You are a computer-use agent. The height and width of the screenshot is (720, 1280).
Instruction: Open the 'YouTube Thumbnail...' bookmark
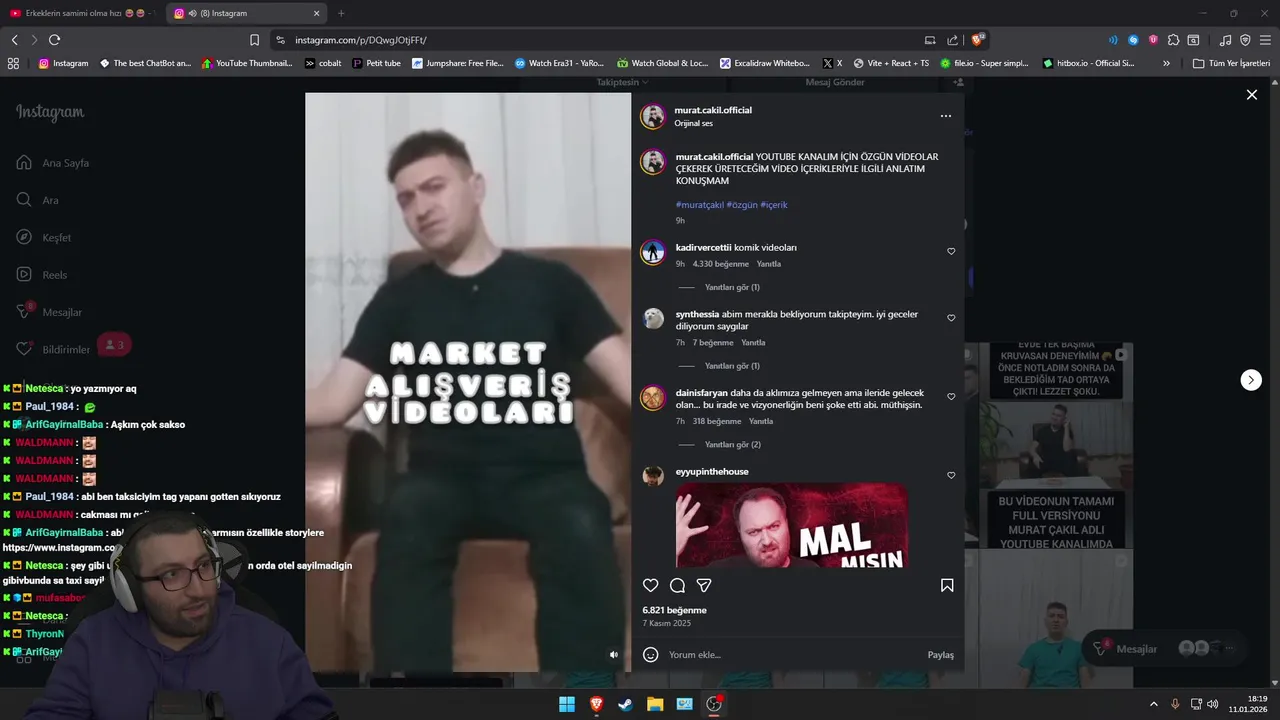pyautogui.click(x=247, y=63)
